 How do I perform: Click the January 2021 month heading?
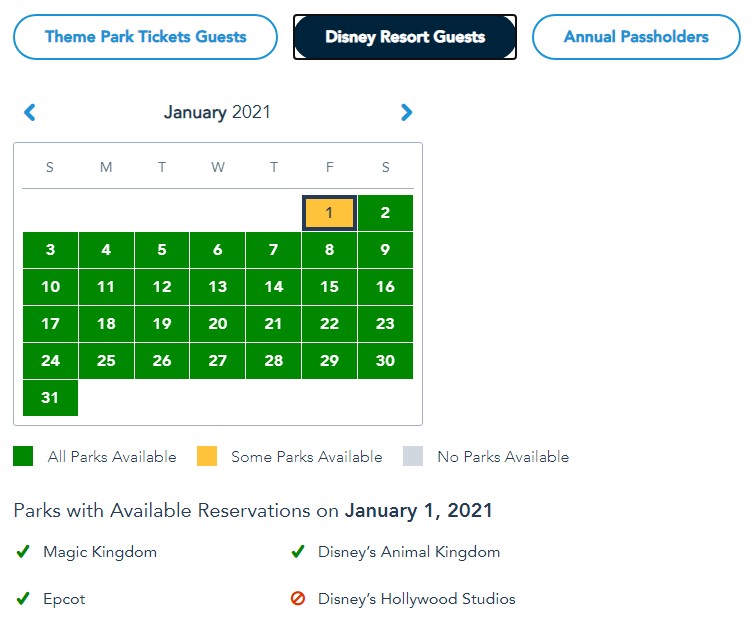[x=217, y=112]
